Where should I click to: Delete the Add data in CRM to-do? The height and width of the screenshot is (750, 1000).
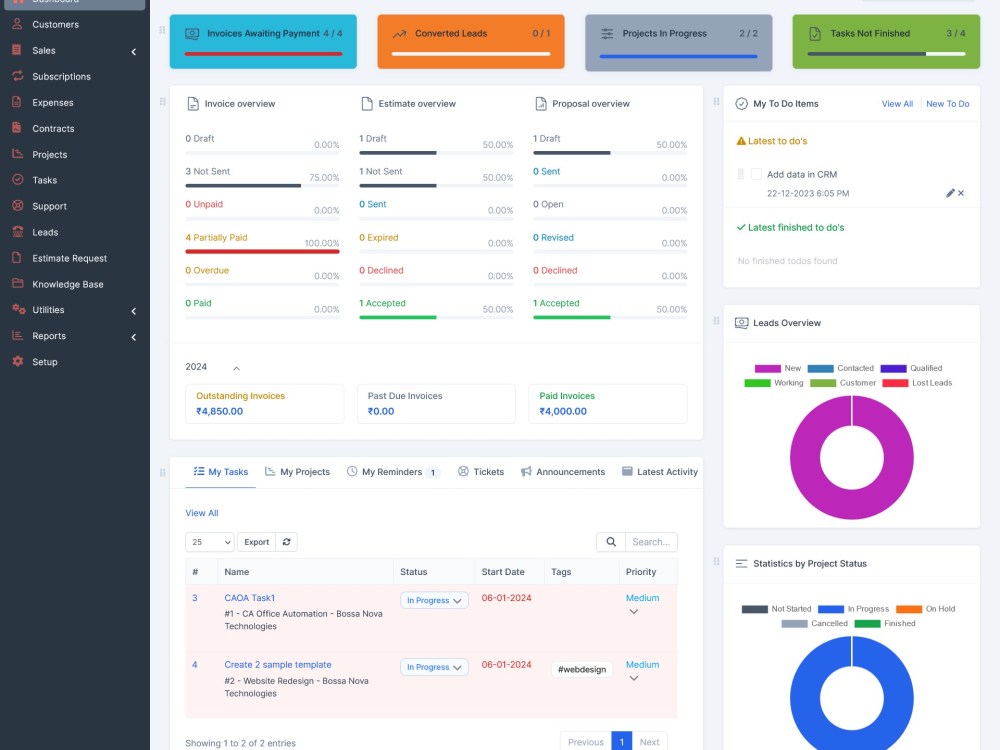961,193
